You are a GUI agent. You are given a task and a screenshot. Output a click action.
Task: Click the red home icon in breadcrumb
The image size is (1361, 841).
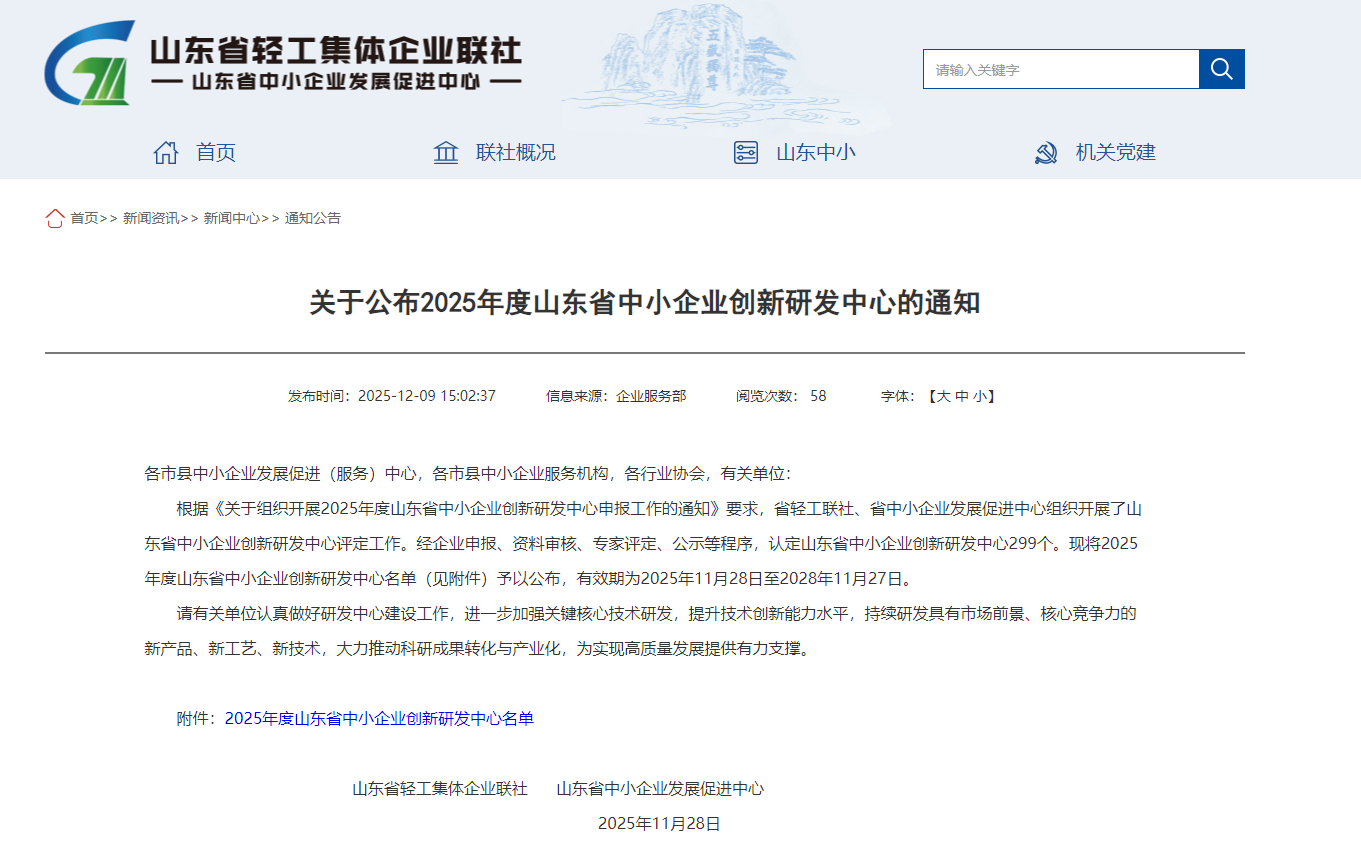55,218
